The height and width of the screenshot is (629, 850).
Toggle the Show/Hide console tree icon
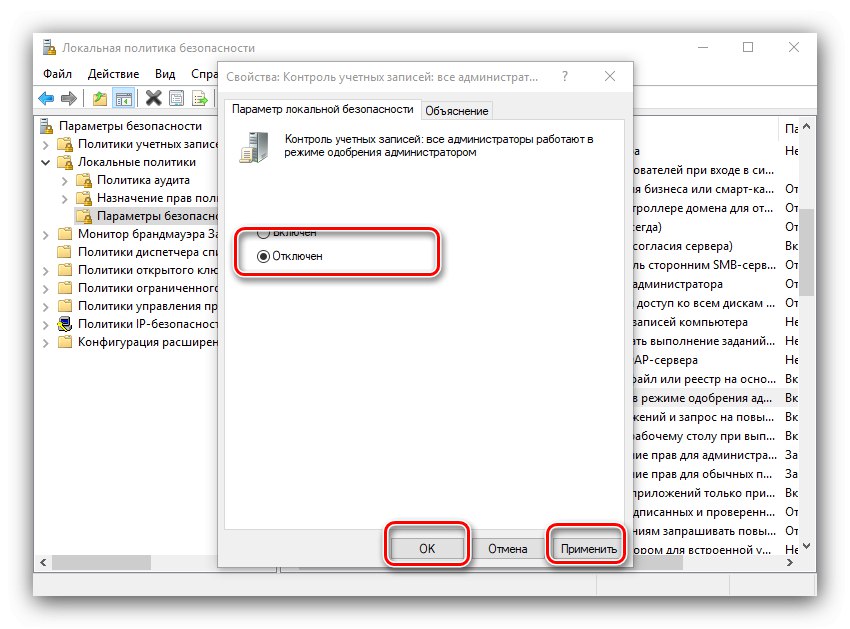[x=124, y=98]
